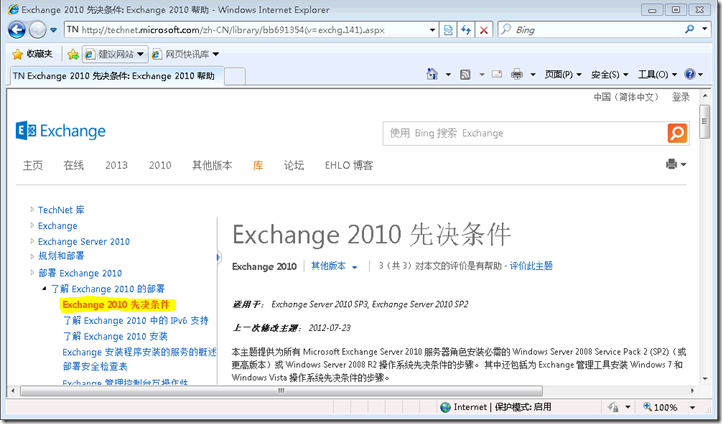
Task: Click the orange search button
Action: (x=677, y=134)
